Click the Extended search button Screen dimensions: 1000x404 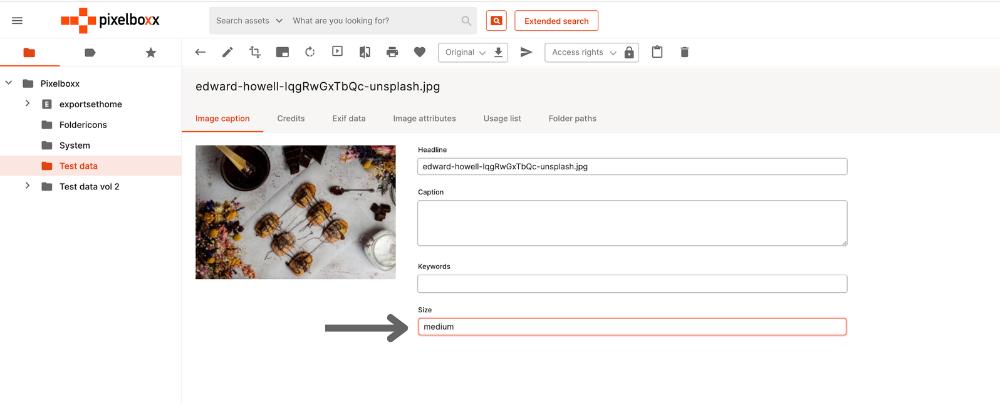pos(556,20)
